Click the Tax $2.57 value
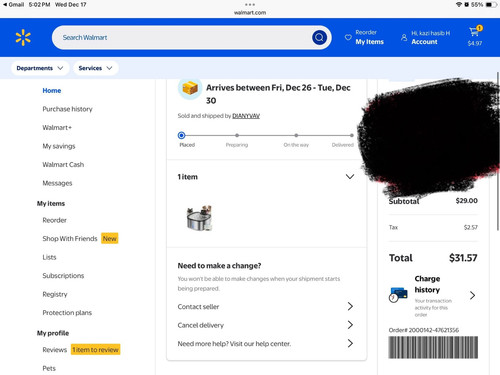Screen dimensions: 500x375 (x=471, y=227)
